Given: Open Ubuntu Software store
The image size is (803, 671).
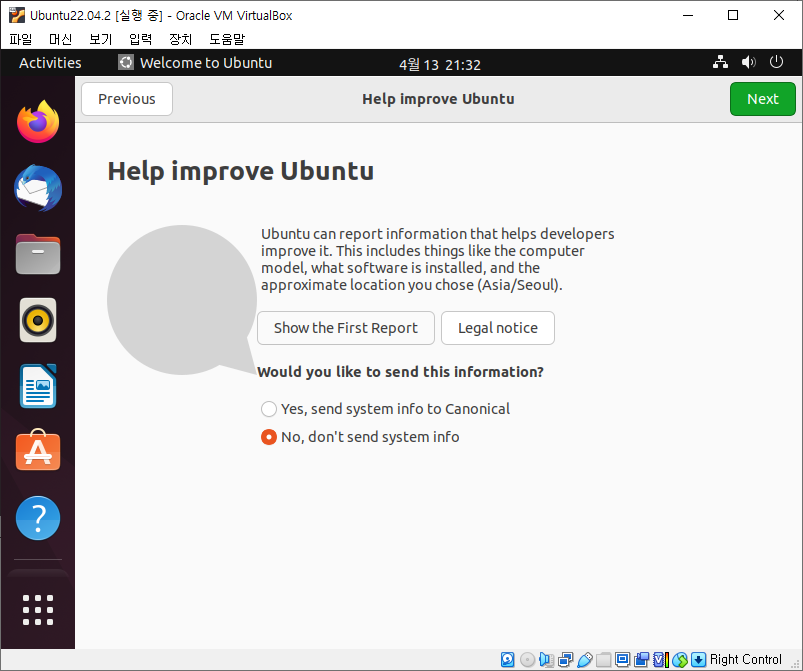Looking at the screenshot, I should [x=38, y=450].
